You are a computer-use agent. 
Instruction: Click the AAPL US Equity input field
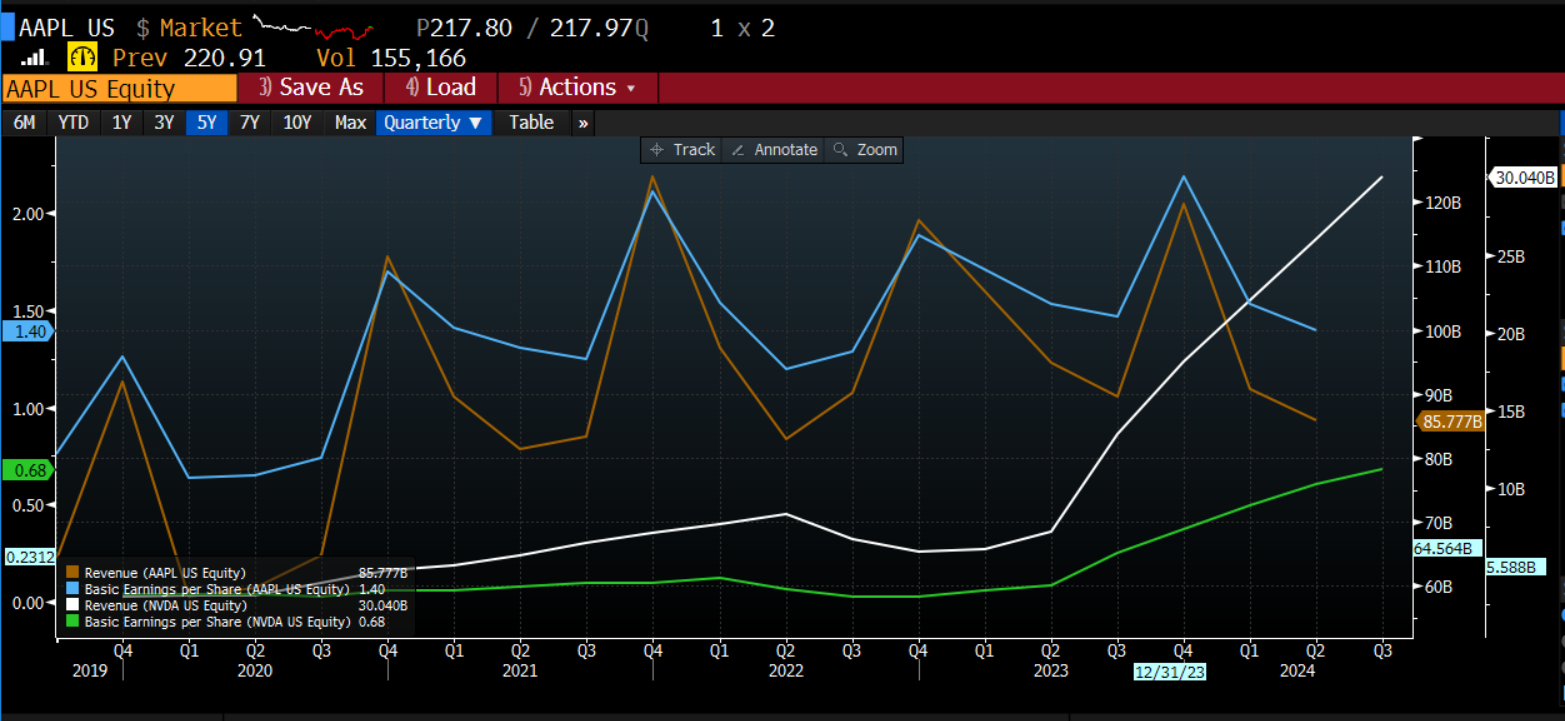click(x=119, y=89)
